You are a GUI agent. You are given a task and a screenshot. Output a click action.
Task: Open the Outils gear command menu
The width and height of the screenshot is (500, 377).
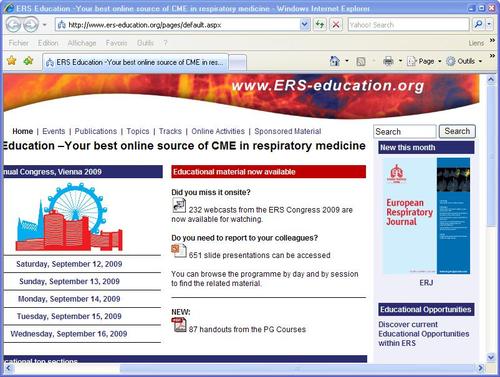[464, 61]
